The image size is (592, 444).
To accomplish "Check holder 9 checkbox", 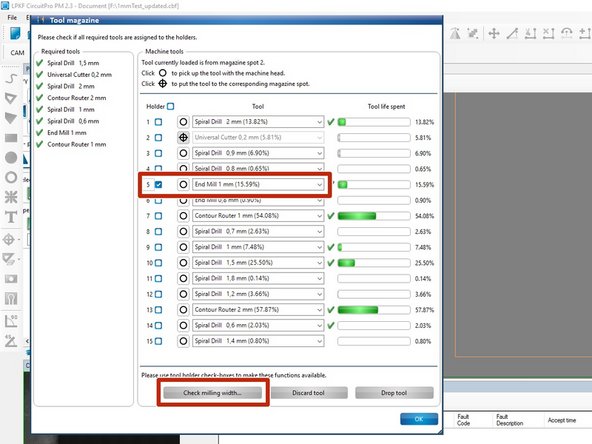I will [159, 247].
